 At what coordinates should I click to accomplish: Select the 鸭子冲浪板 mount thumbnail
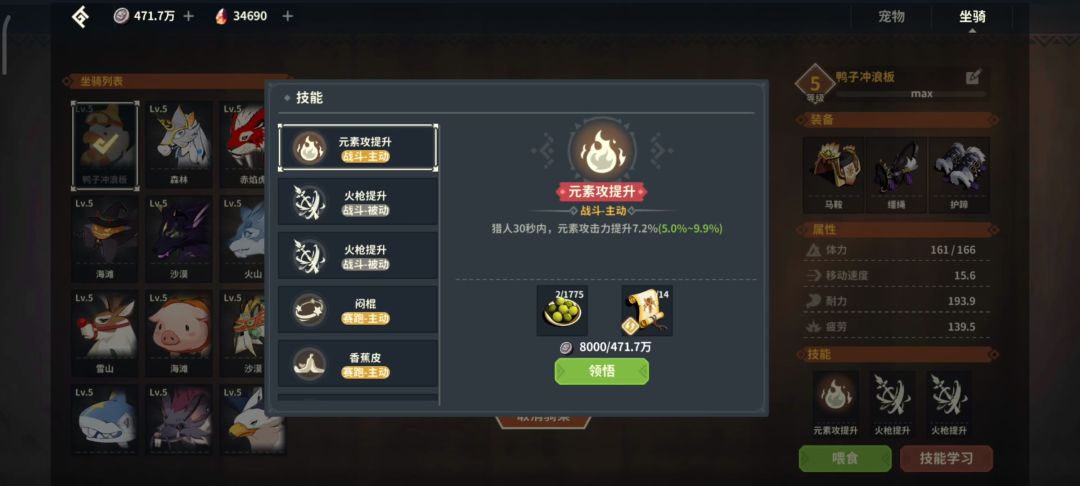click(x=105, y=145)
